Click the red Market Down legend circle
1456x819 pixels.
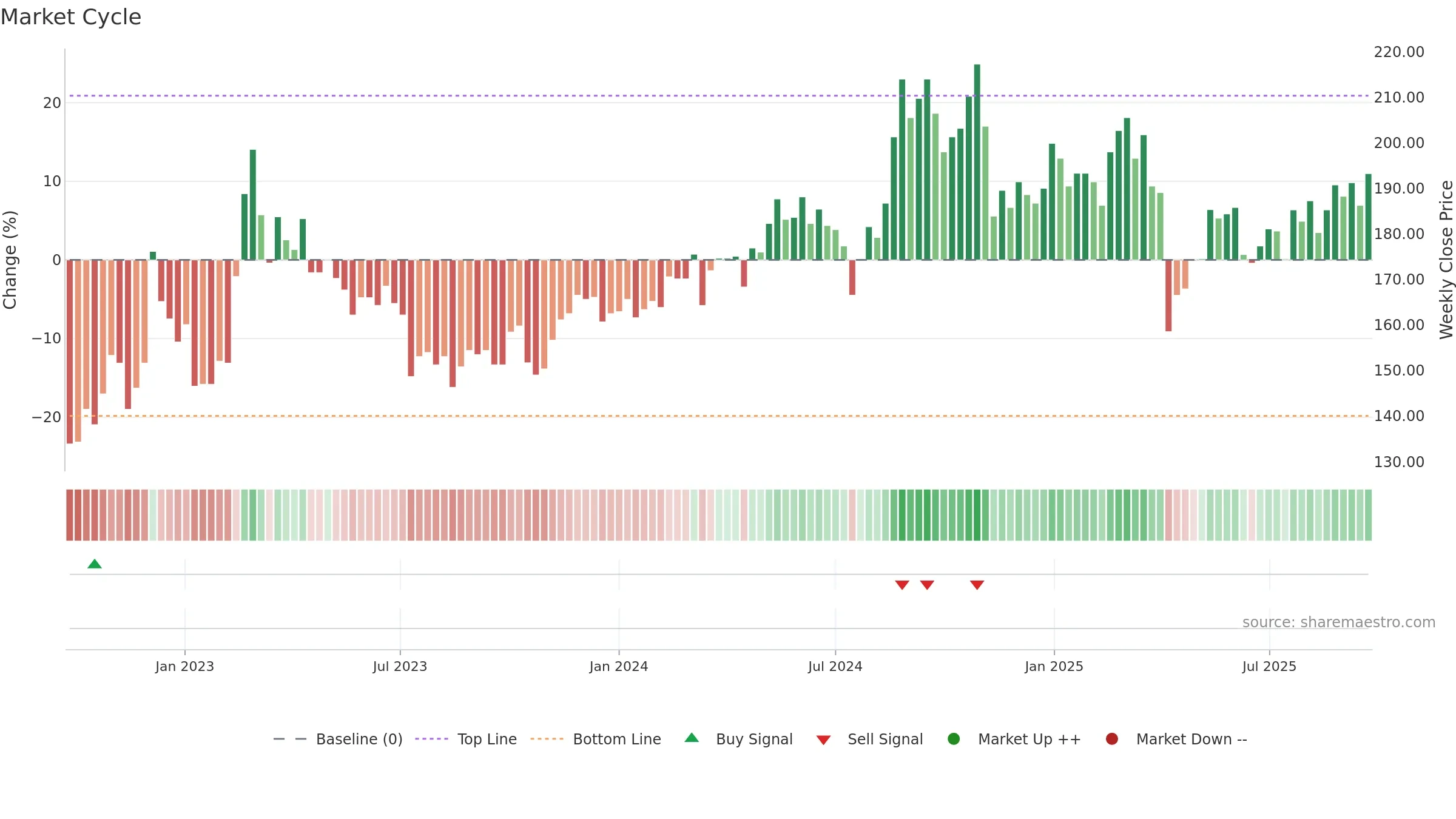click(1112, 739)
